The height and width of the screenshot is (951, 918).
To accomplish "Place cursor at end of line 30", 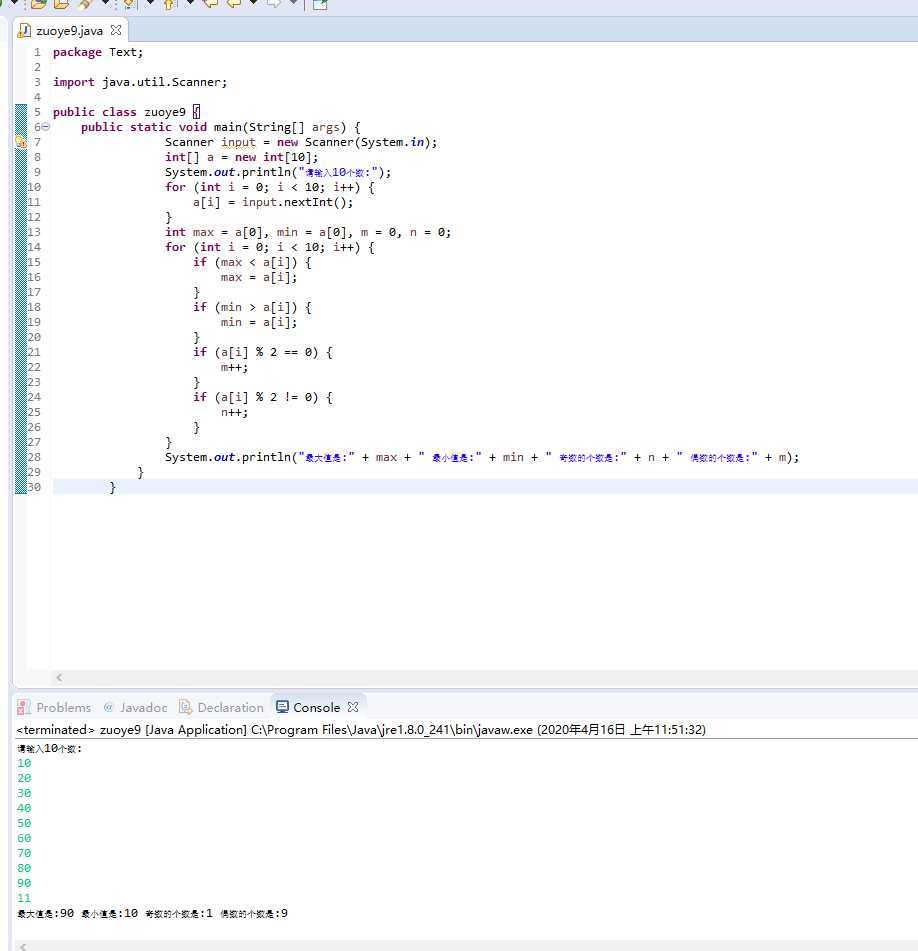I will [118, 487].
